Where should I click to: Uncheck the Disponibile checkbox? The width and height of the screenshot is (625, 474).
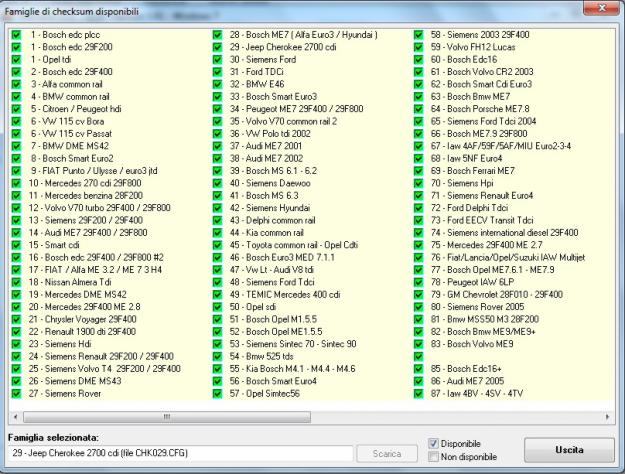[x=433, y=443]
